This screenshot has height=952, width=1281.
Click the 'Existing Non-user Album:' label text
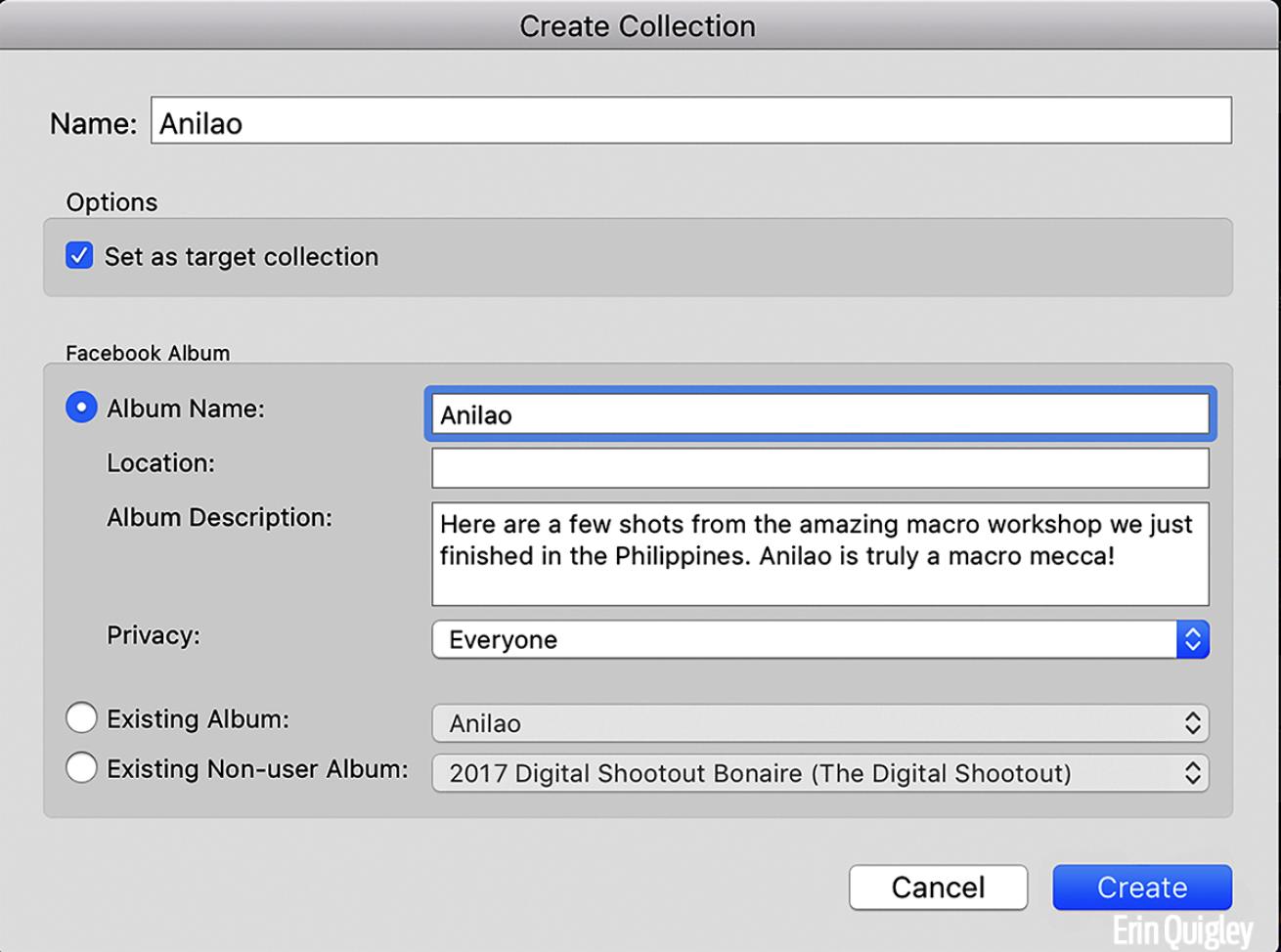pyautogui.click(x=256, y=769)
